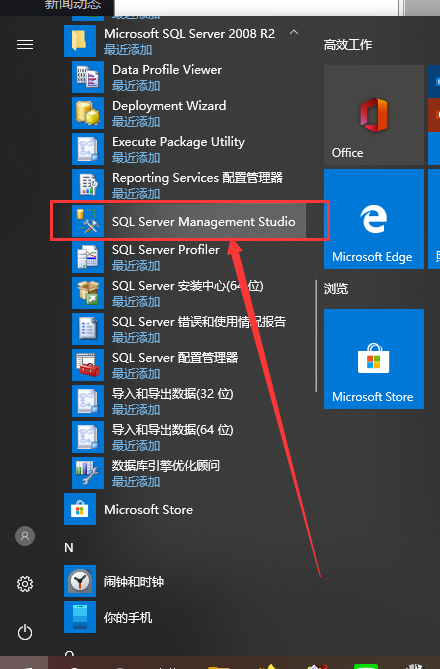Click the 新闻动态 tab at top
Image resolution: width=440 pixels, height=669 pixels.
pos(73,5)
